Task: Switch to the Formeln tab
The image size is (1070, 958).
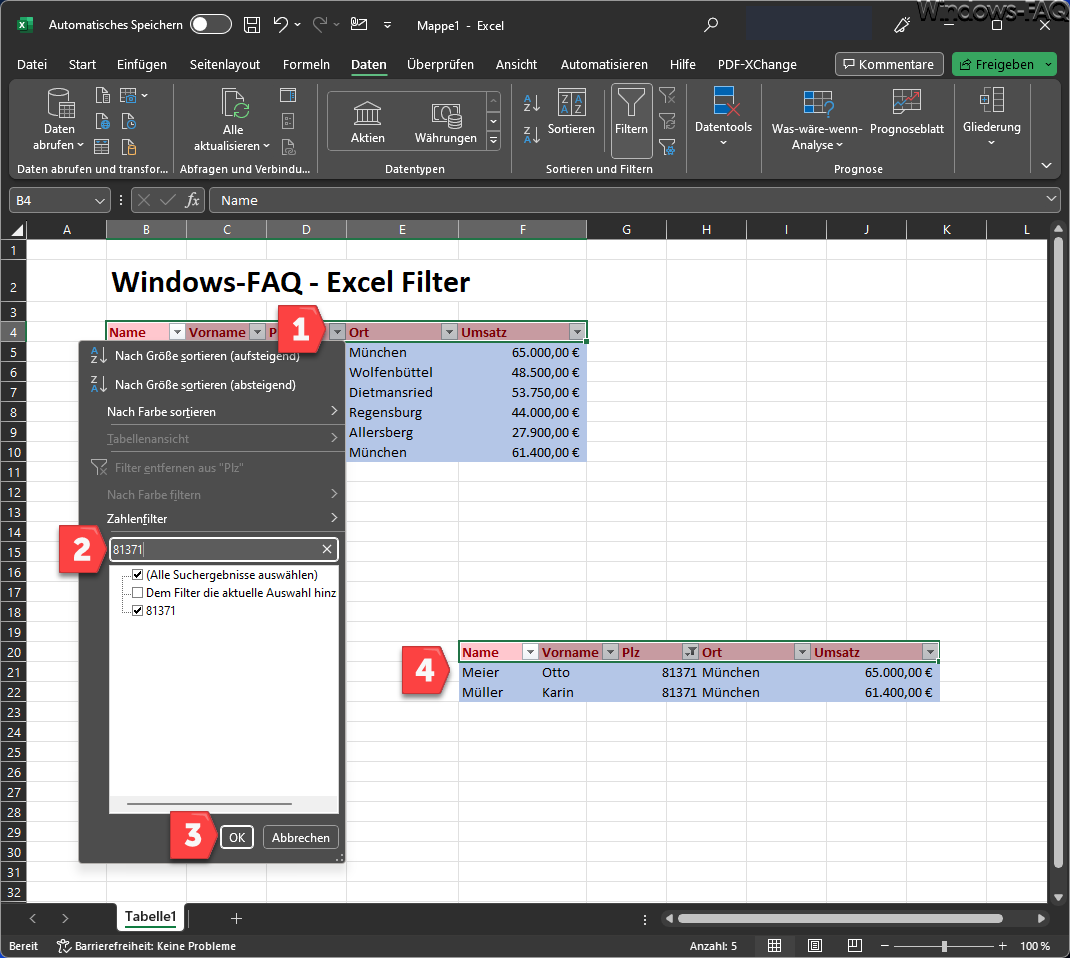Action: [x=306, y=64]
